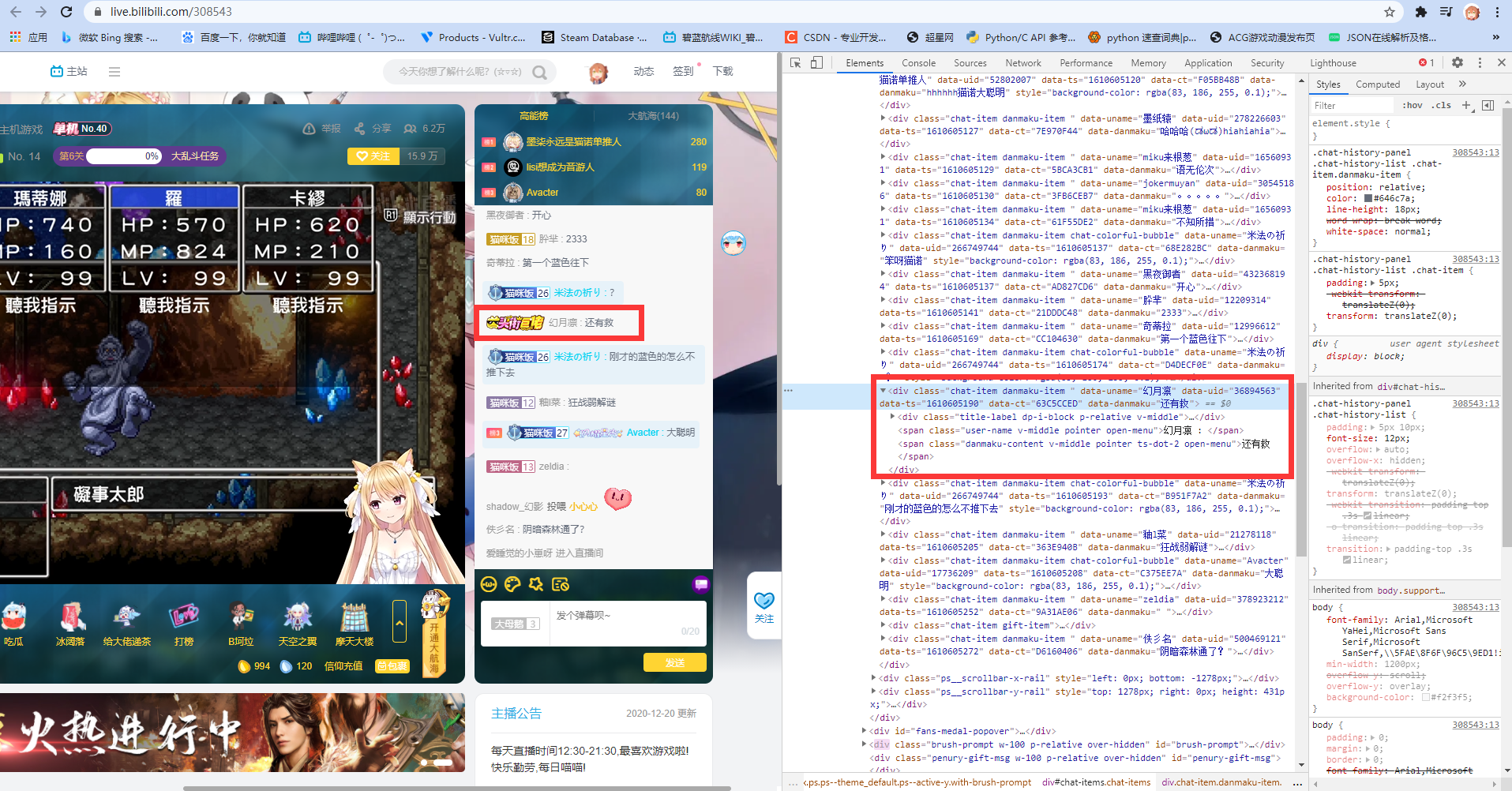Open the hamburger menu next to 主站

point(114,71)
